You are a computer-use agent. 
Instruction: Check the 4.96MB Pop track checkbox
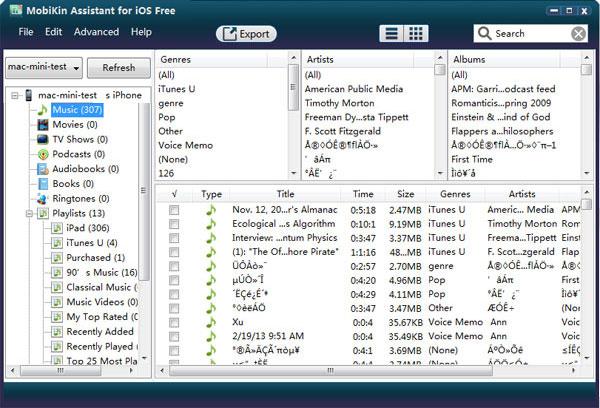(174, 280)
